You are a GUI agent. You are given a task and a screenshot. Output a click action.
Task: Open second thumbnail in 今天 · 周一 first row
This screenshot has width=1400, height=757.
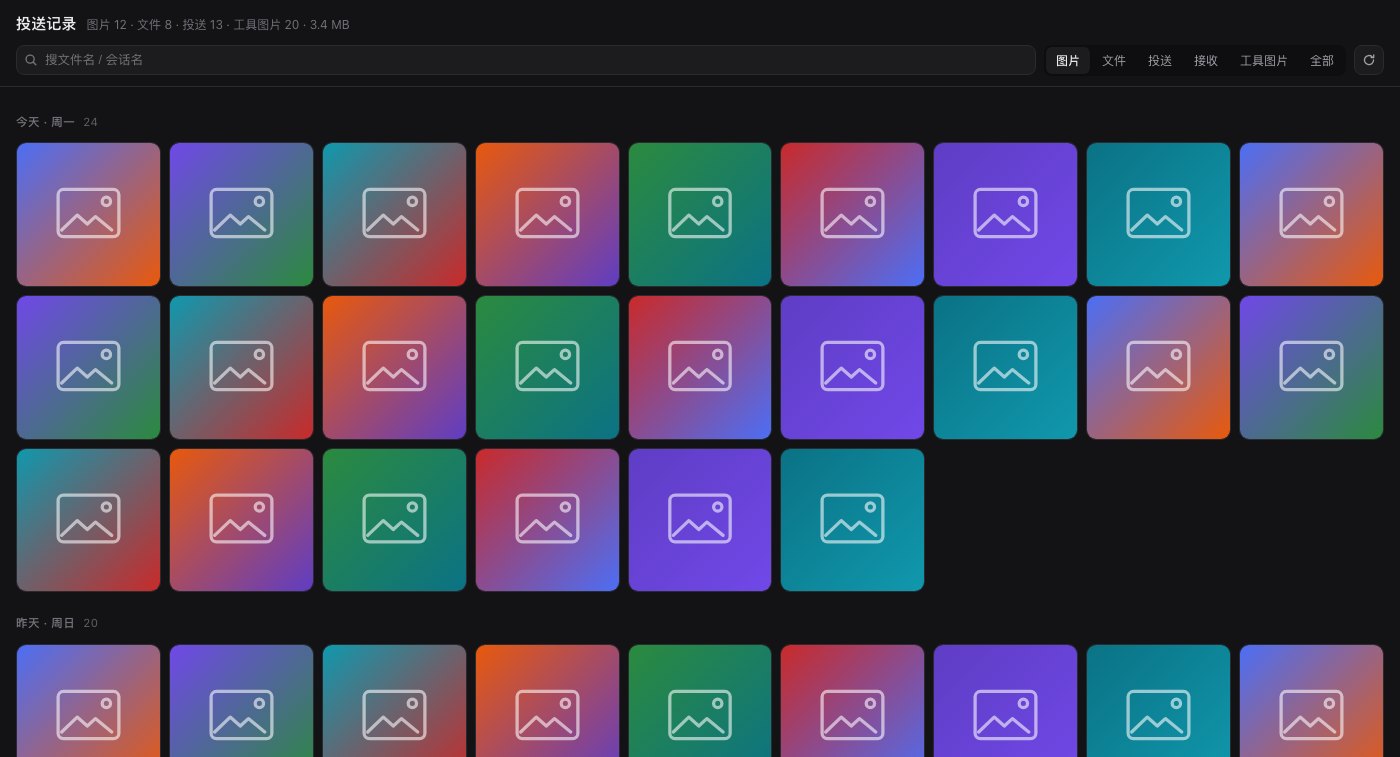click(242, 214)
